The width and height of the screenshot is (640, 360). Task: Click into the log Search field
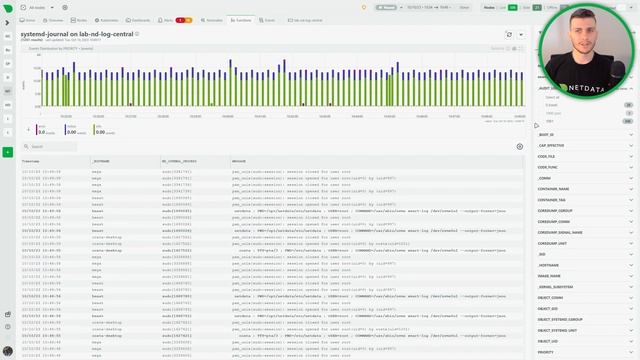click(x=50, y=147)
